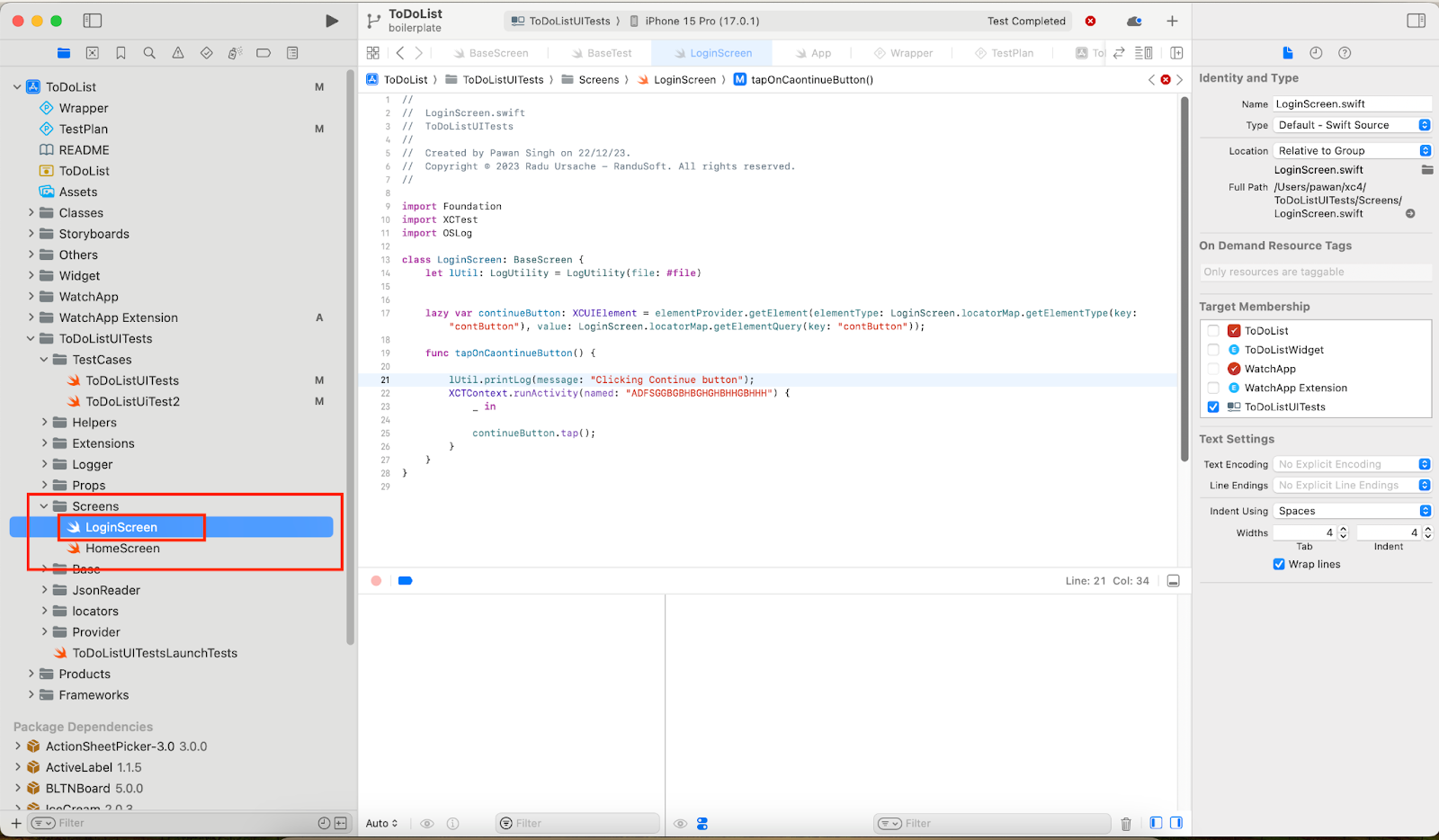Open the Breakpoint navigator
Screen dimensions: 1439x840
click(x=264, y=53)
